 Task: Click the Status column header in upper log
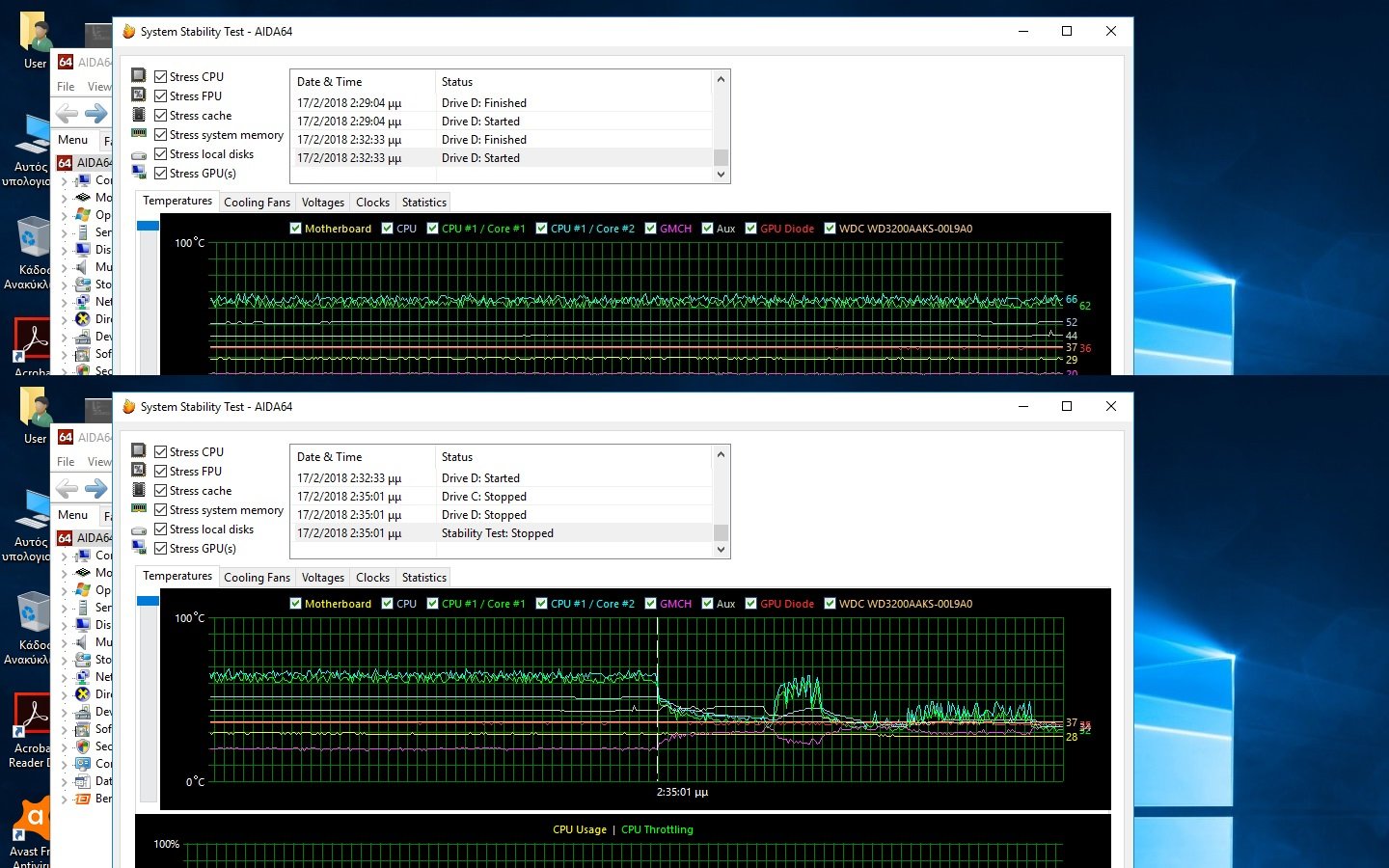(574, 82)
